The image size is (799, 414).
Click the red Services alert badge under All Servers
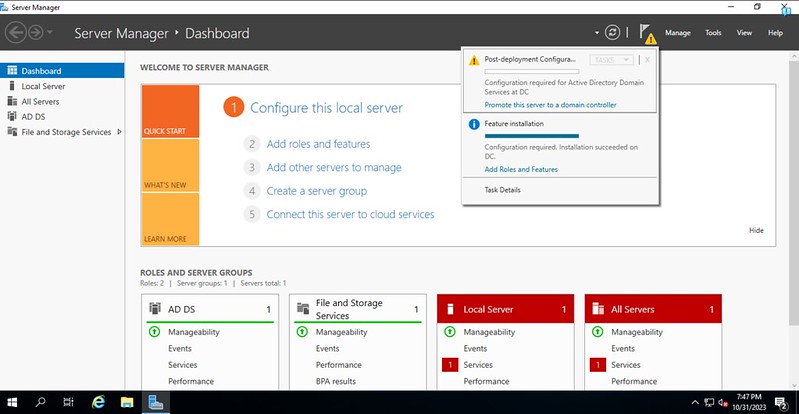click(598, 365)
